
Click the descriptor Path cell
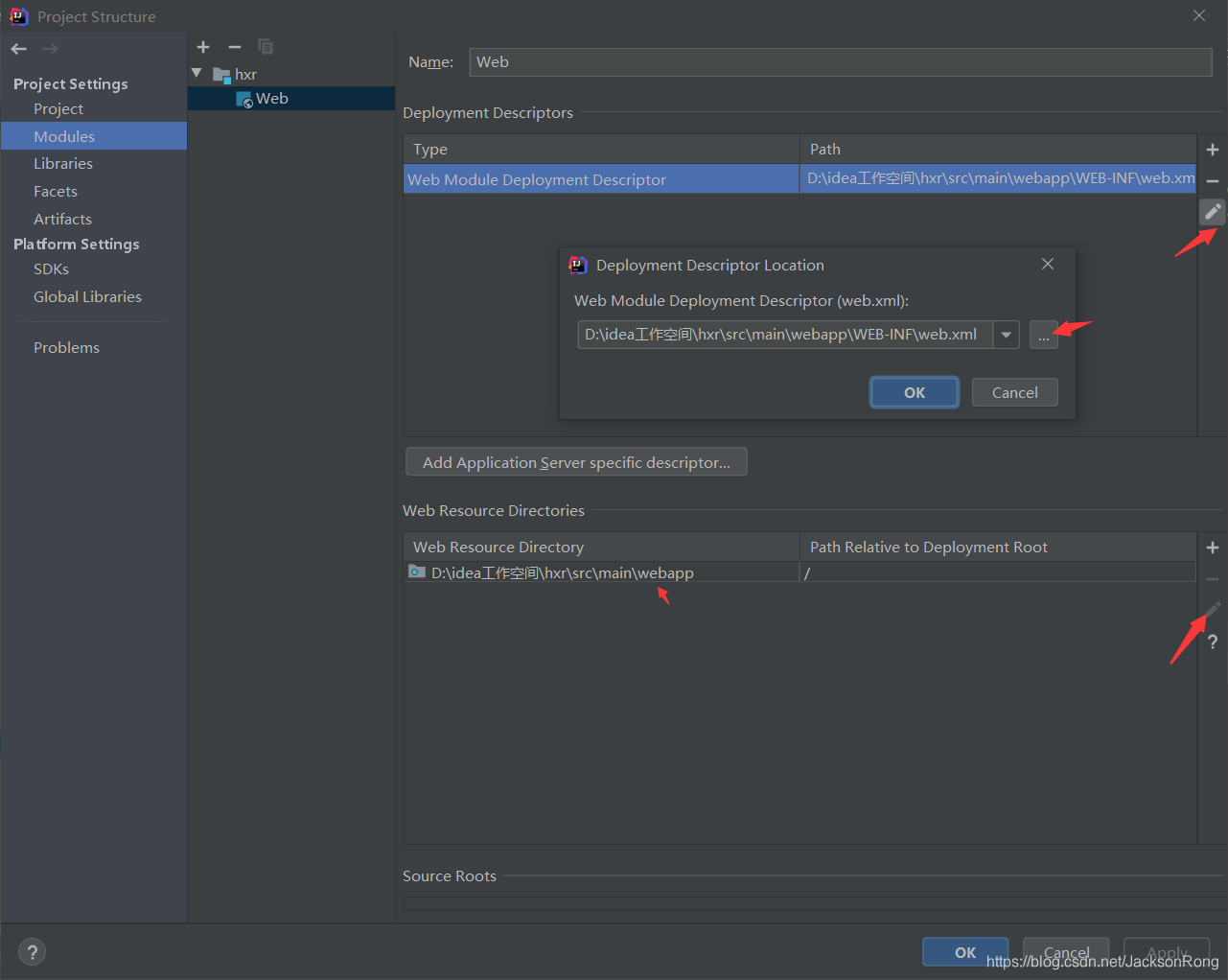(998, 179)
